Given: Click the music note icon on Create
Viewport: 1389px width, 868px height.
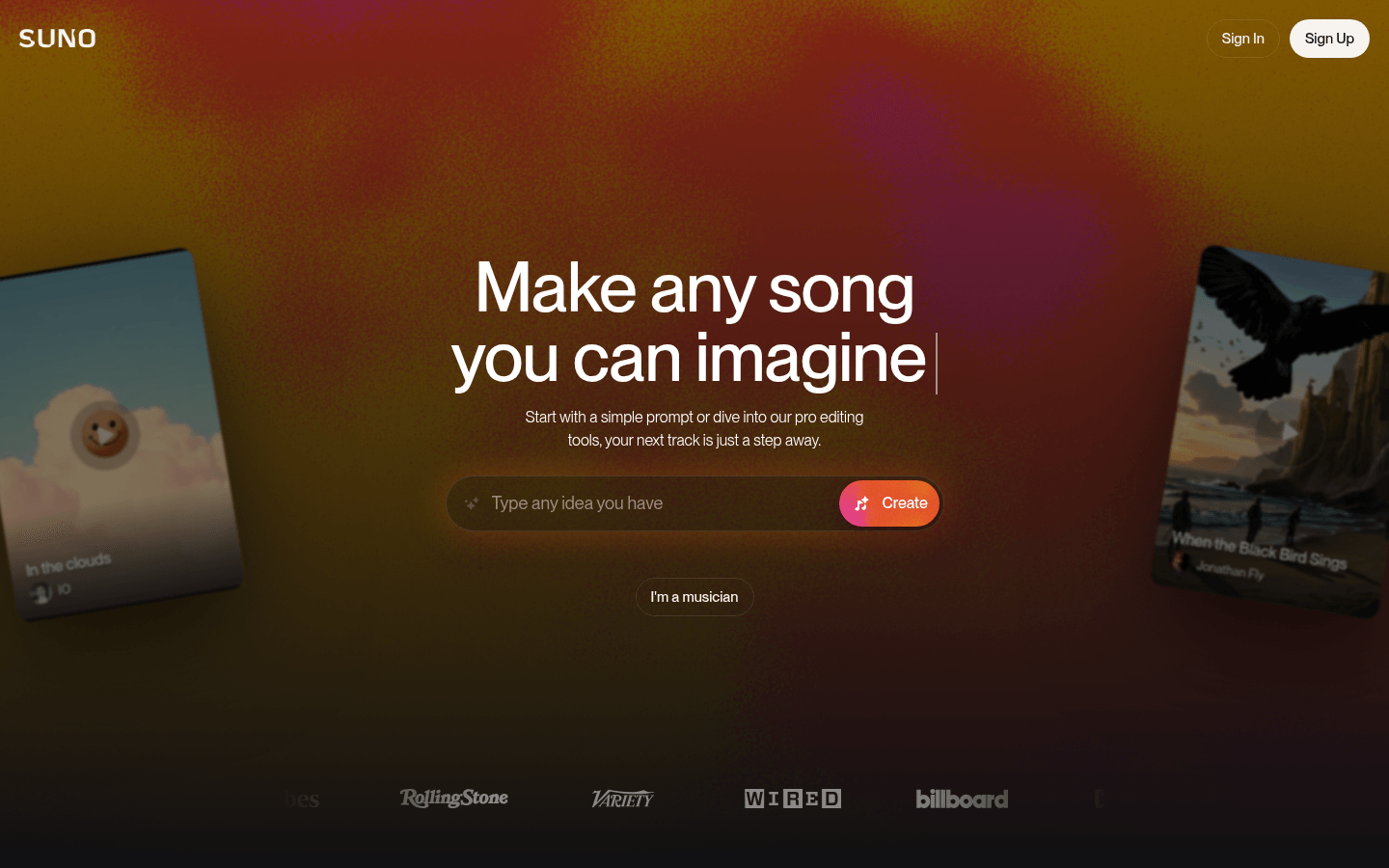Looking at the screenshot, I should tap(861, 503).
